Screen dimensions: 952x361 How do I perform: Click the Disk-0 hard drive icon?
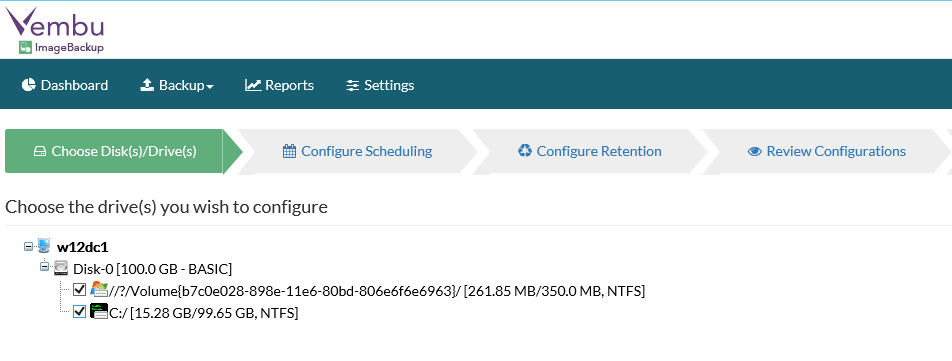coord(61,268)
